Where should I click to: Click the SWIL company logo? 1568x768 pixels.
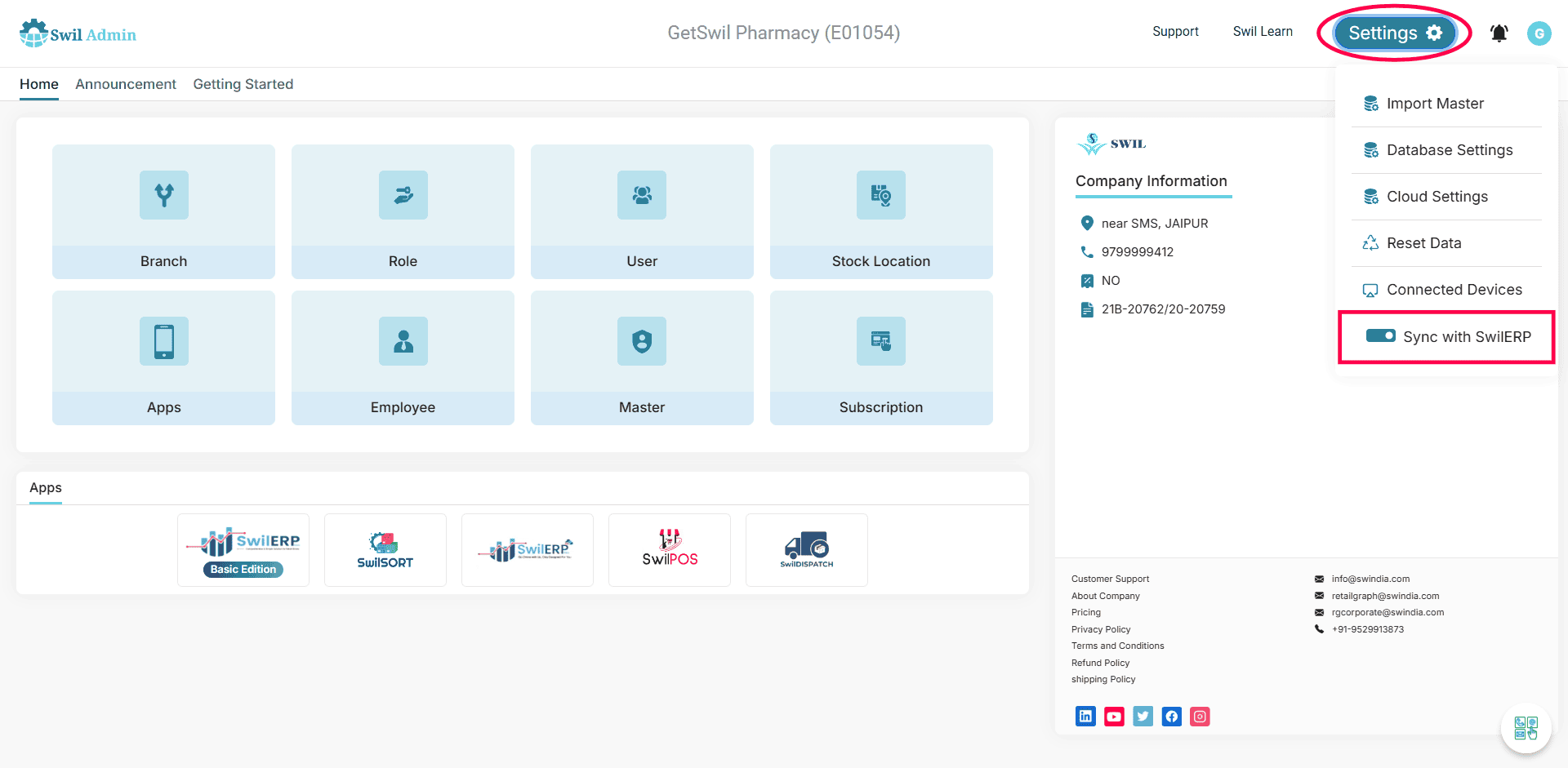coord(1111,144)
